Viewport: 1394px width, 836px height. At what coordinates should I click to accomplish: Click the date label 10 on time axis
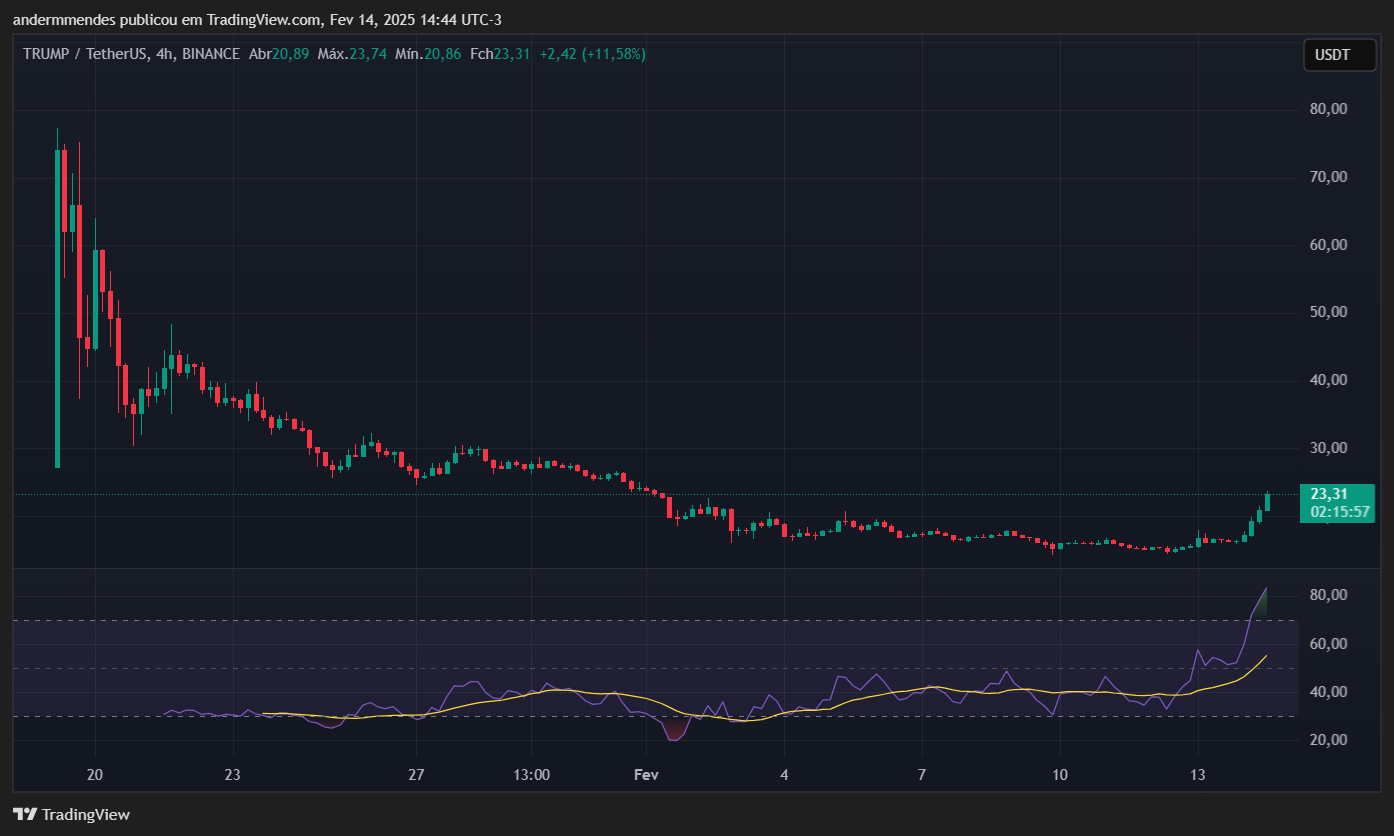pos(1060,775)
